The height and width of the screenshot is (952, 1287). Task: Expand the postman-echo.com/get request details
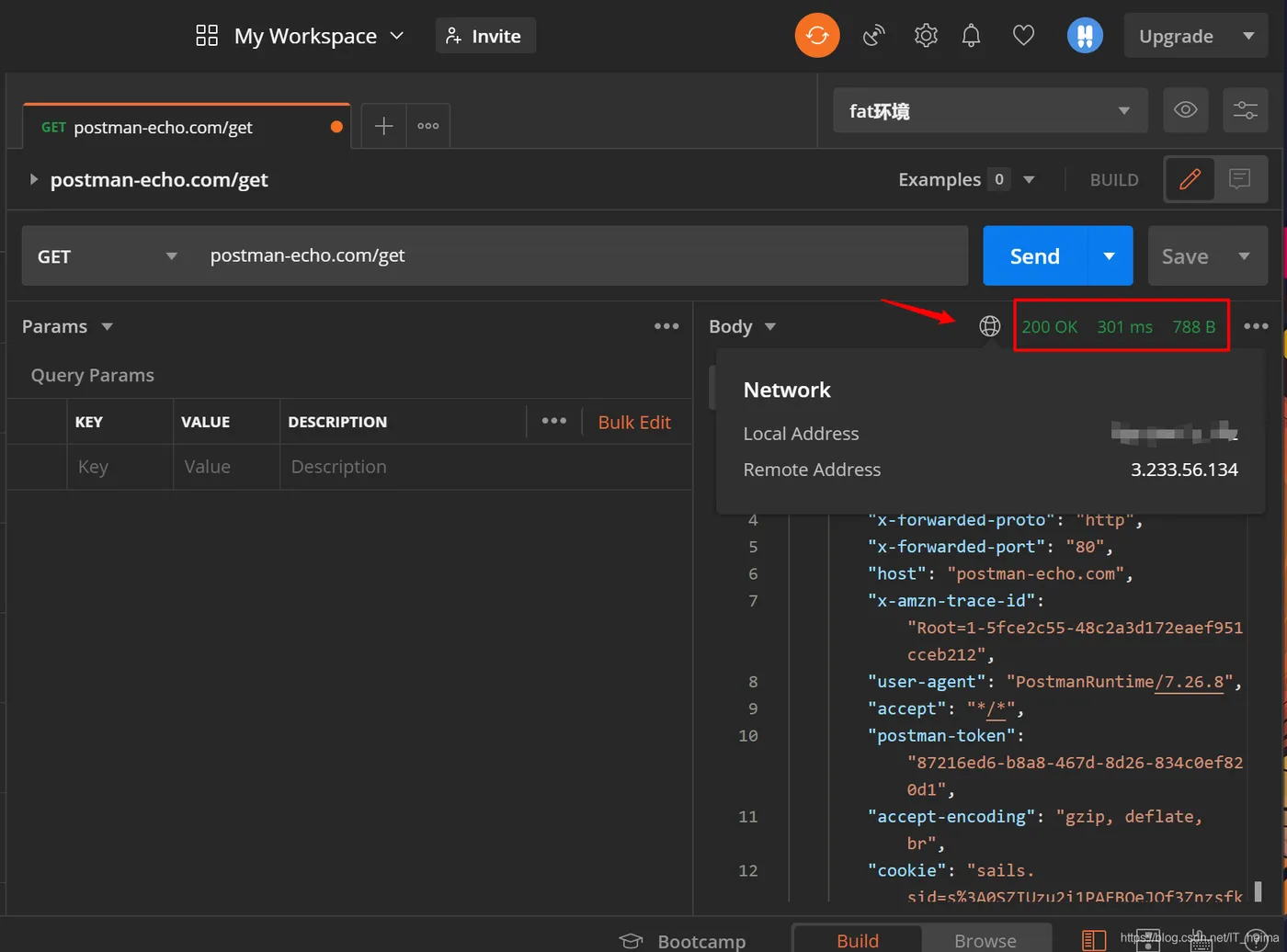(x=34, y=179)
